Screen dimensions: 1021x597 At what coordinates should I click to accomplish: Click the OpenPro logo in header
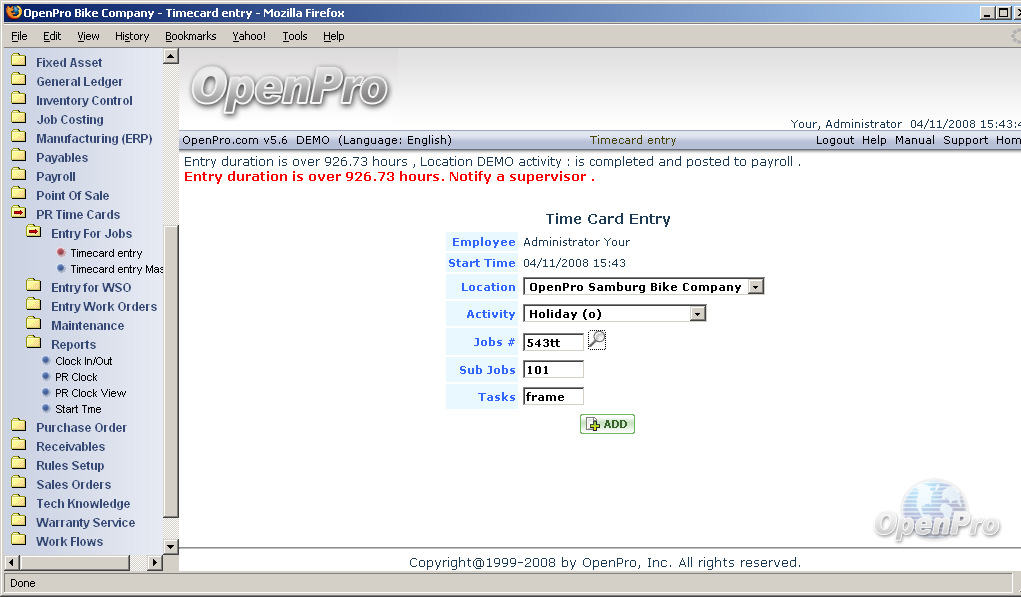[289, 88]
